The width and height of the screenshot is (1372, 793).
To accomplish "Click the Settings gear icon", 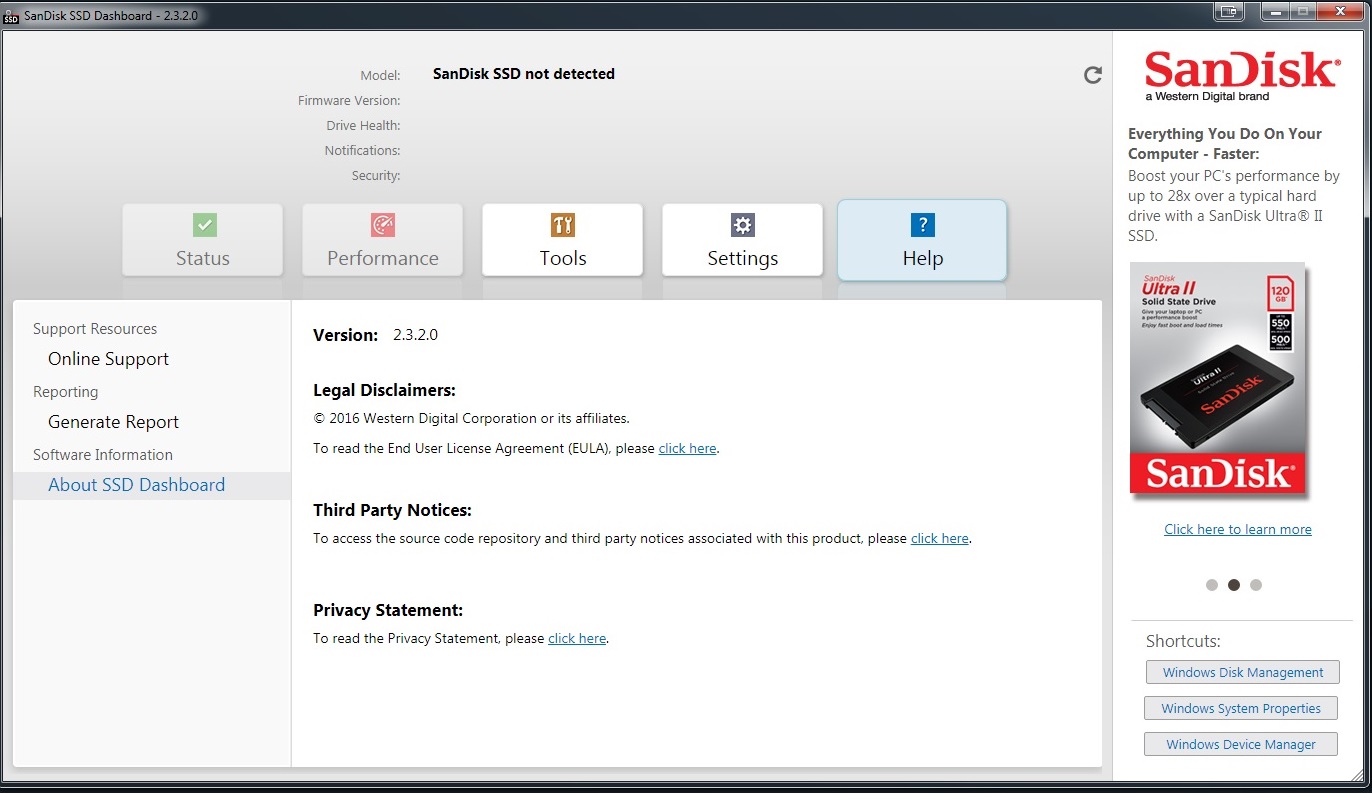I will coord(742,224).
